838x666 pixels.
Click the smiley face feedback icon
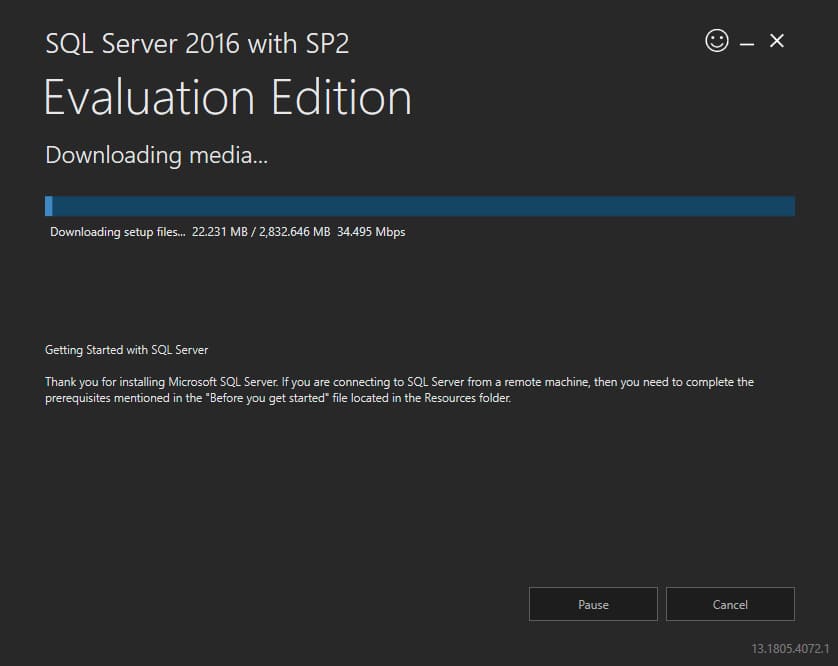[717, 41]
